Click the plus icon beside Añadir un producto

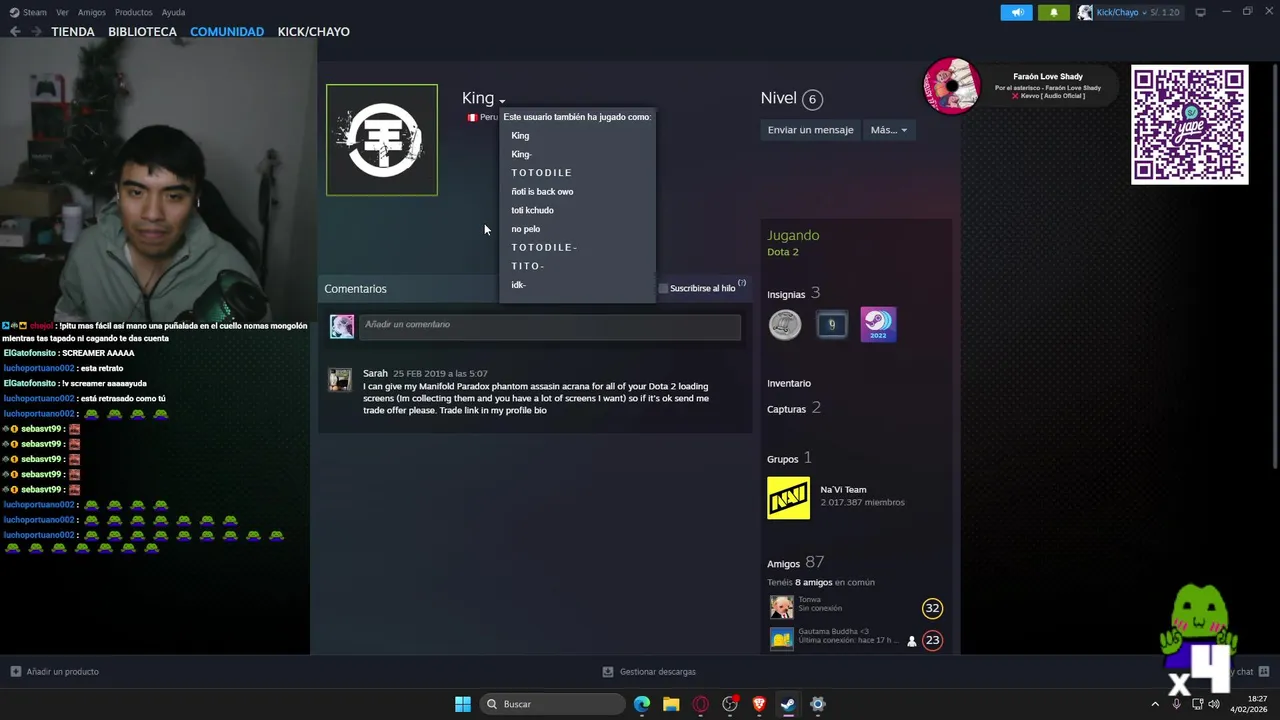coord(15,672)
